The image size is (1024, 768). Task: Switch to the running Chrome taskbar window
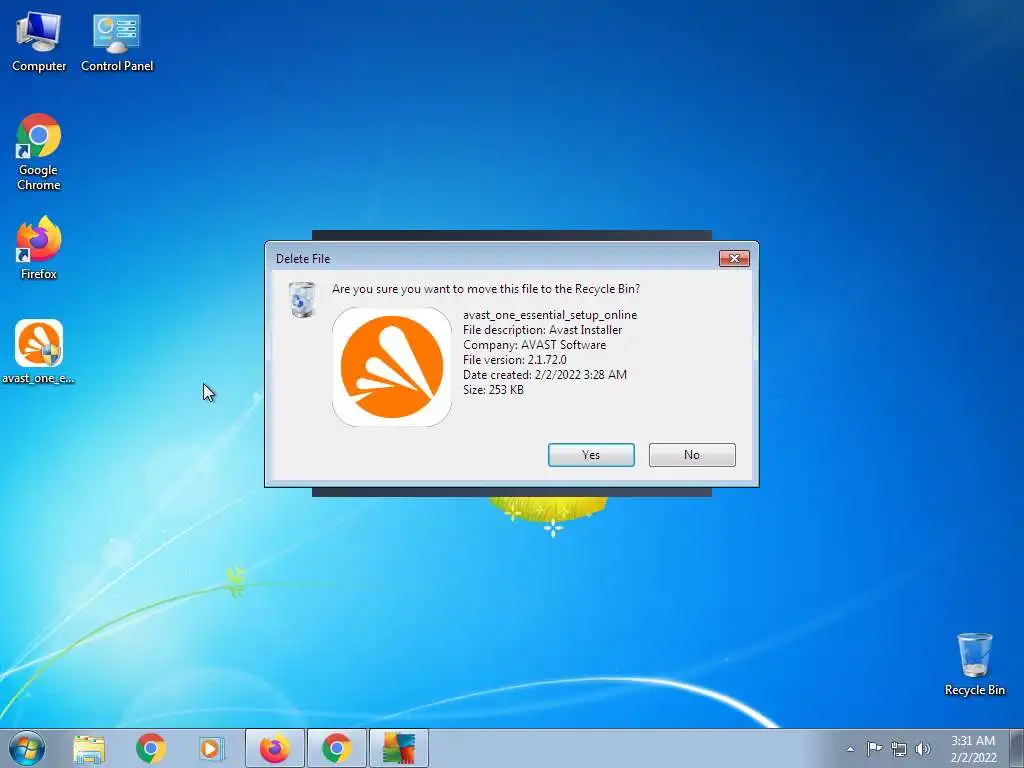(x=337, y=748)
